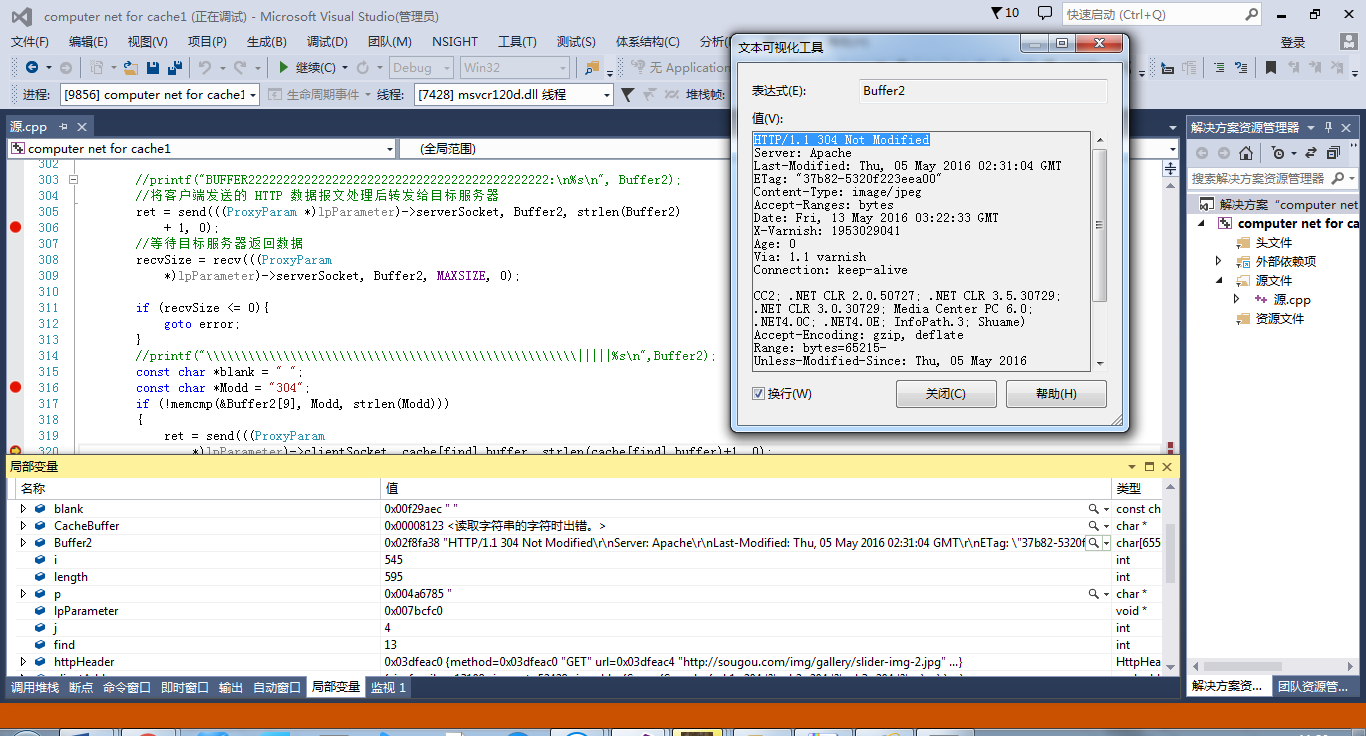
Task: Switch to the 团队资源管理器 tab
Action: coord(1314,687)
